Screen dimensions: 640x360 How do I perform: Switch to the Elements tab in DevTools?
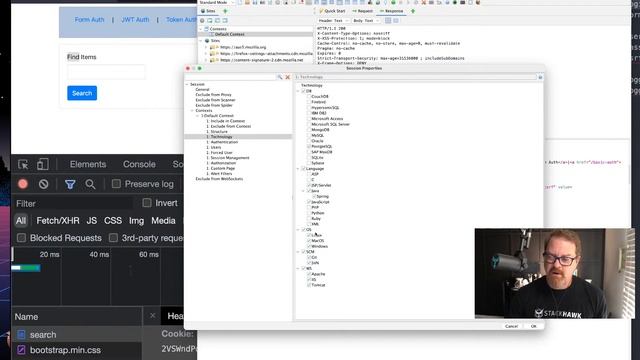tap(88, 164)
